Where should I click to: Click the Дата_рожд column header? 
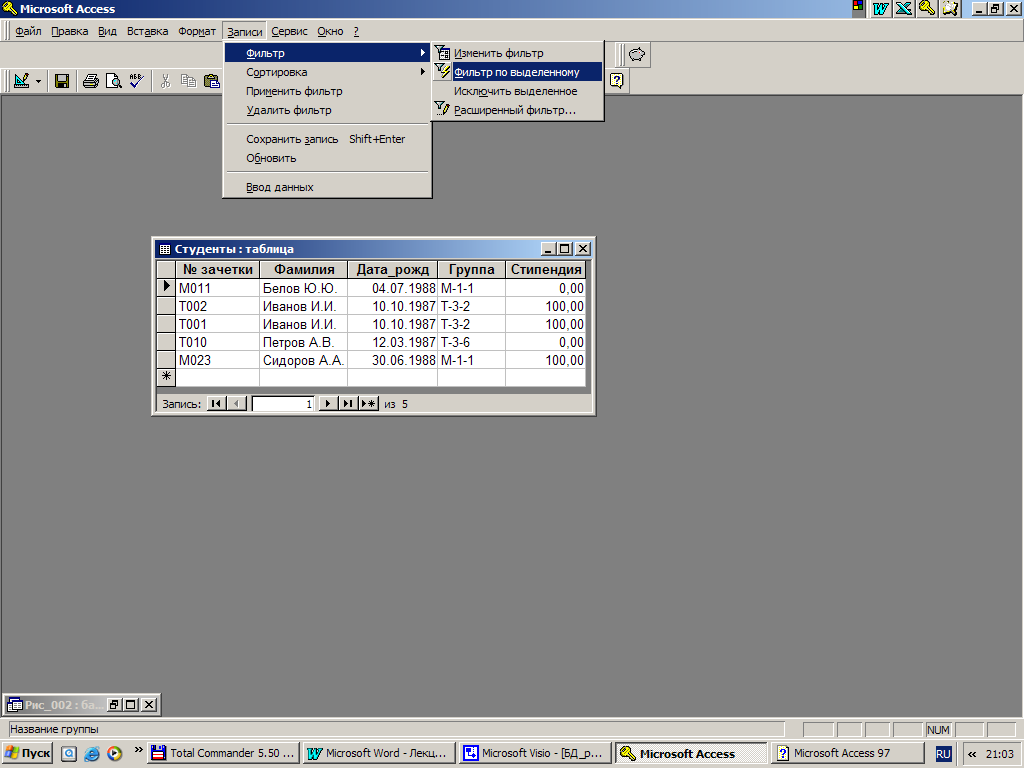[392, 269]
